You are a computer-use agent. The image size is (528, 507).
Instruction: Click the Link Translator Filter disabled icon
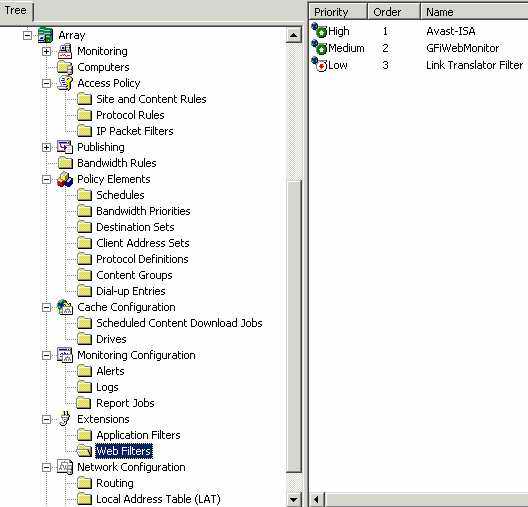tap(319, 64)
